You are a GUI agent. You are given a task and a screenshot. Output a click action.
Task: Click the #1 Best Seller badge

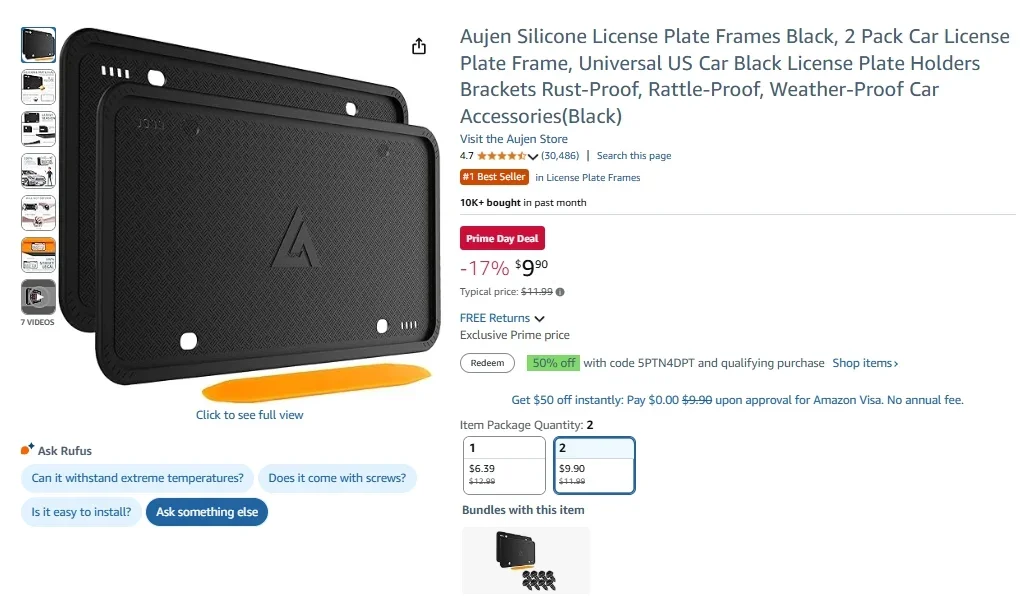(x=494, y=177)
